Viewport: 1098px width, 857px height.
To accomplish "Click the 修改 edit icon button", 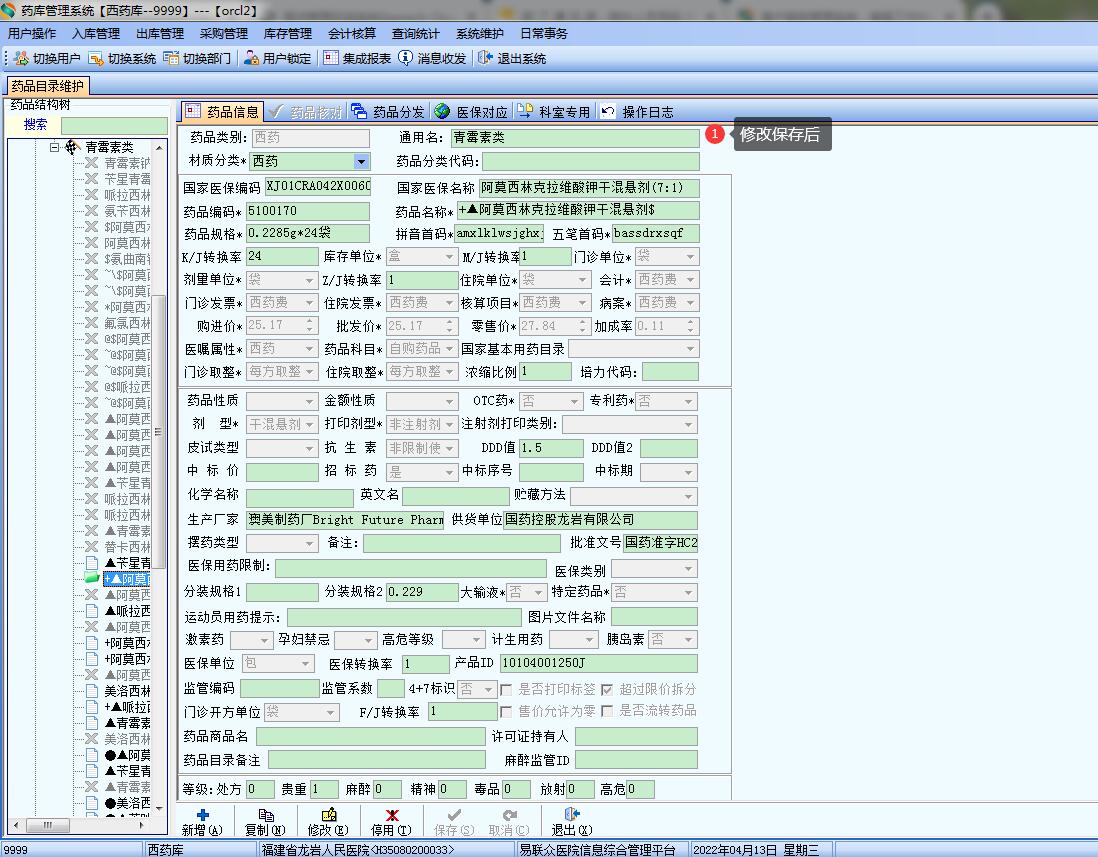I will click(x=328, y=816).
